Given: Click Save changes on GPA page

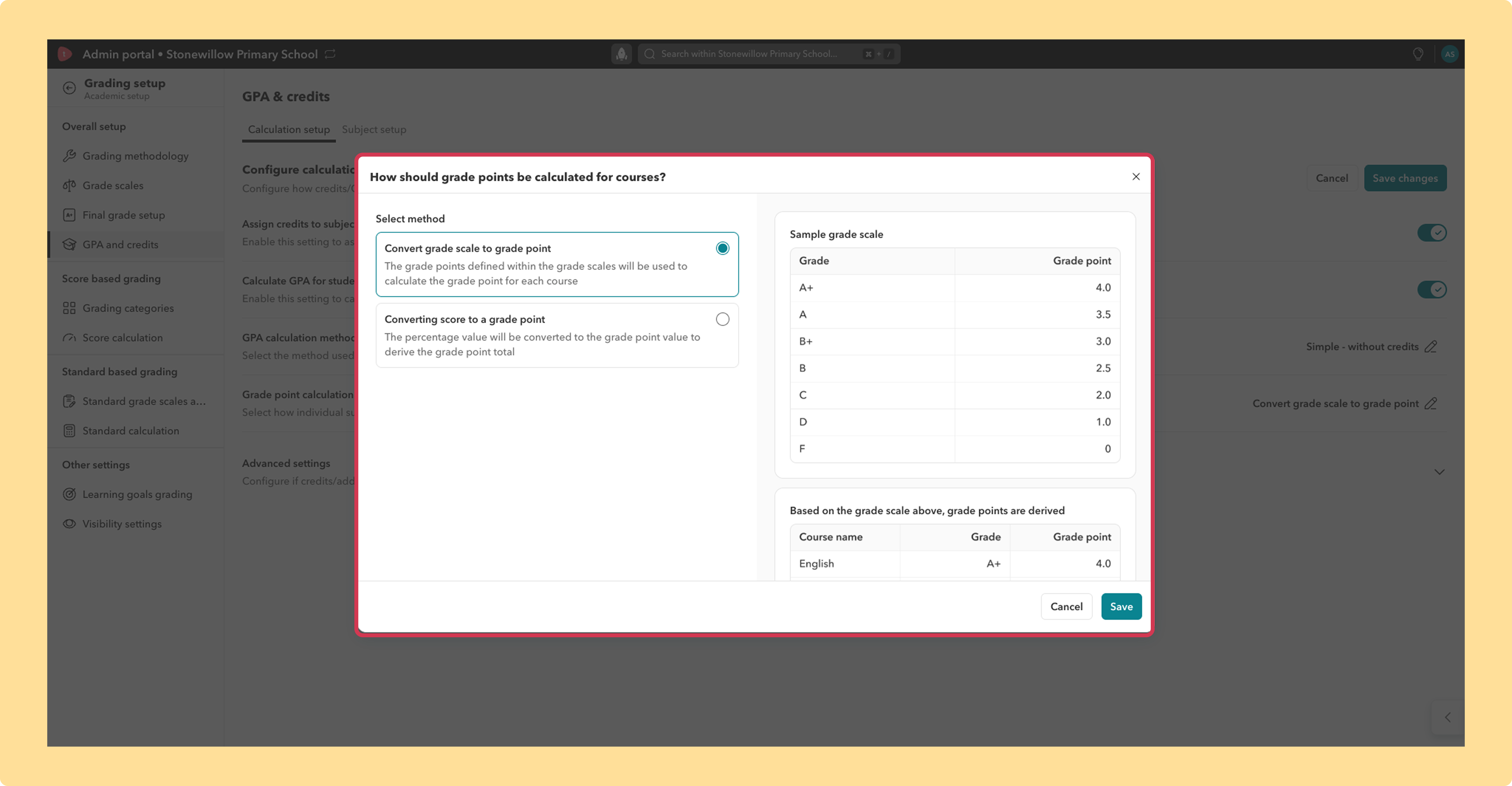Looking at the screenshot, I should coord(1405,178).
